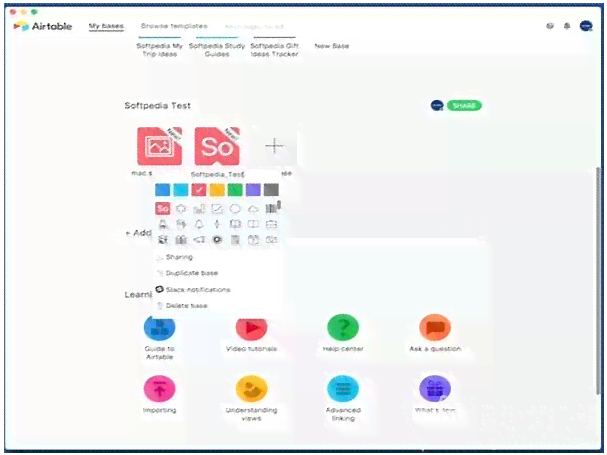Choose the gray base color swatch
This screenshot has width=607, height=455.
pos(271,190)
